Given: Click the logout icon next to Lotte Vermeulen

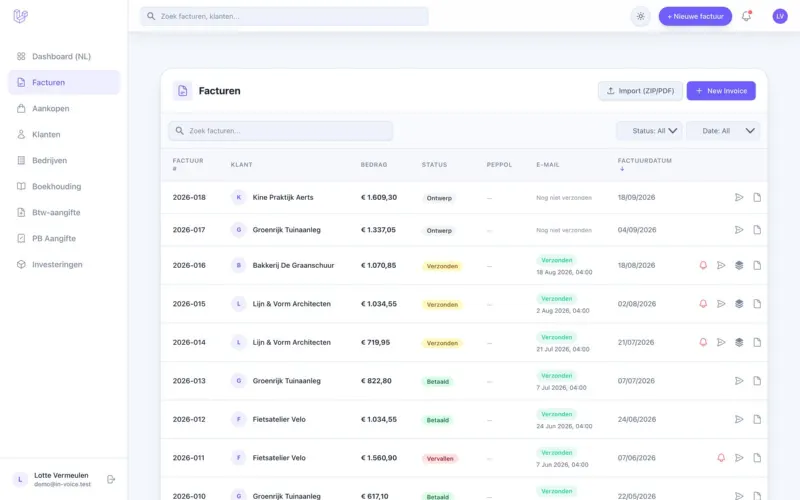Looking at the screenshot, I should [x=111, y=479].
